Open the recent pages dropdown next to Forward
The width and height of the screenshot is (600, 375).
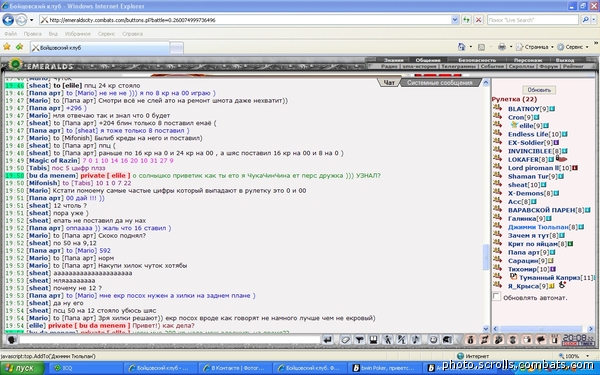point(32,20)
